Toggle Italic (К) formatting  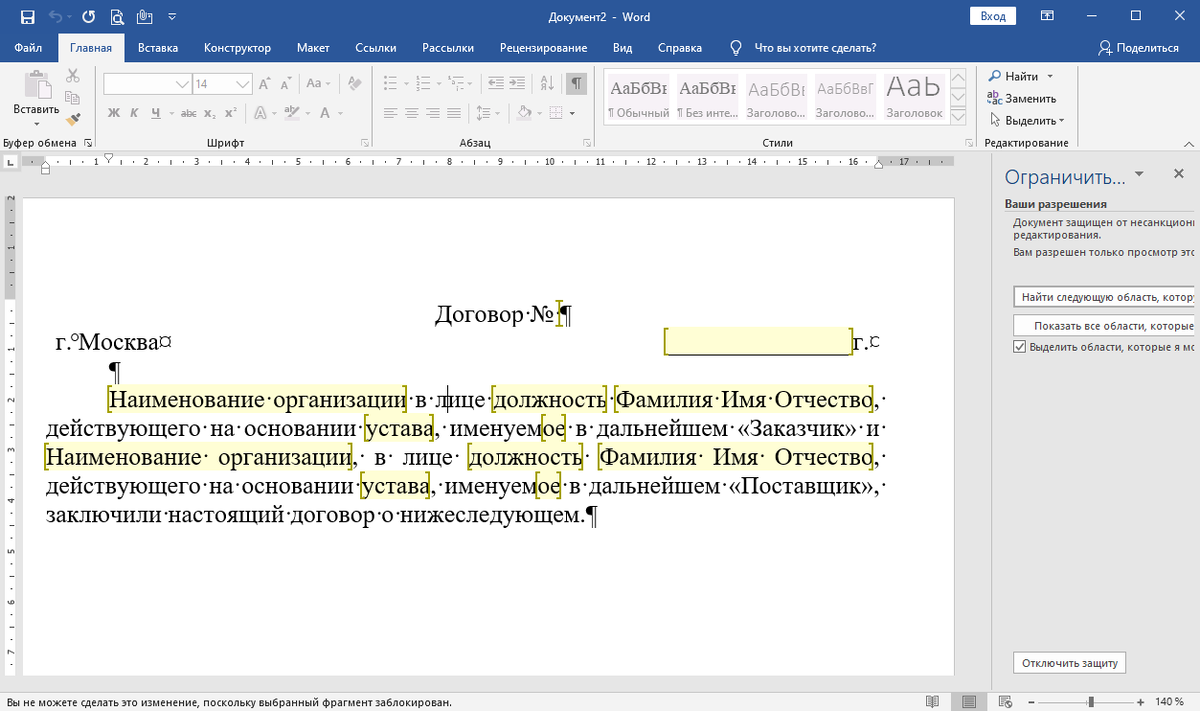134,113
